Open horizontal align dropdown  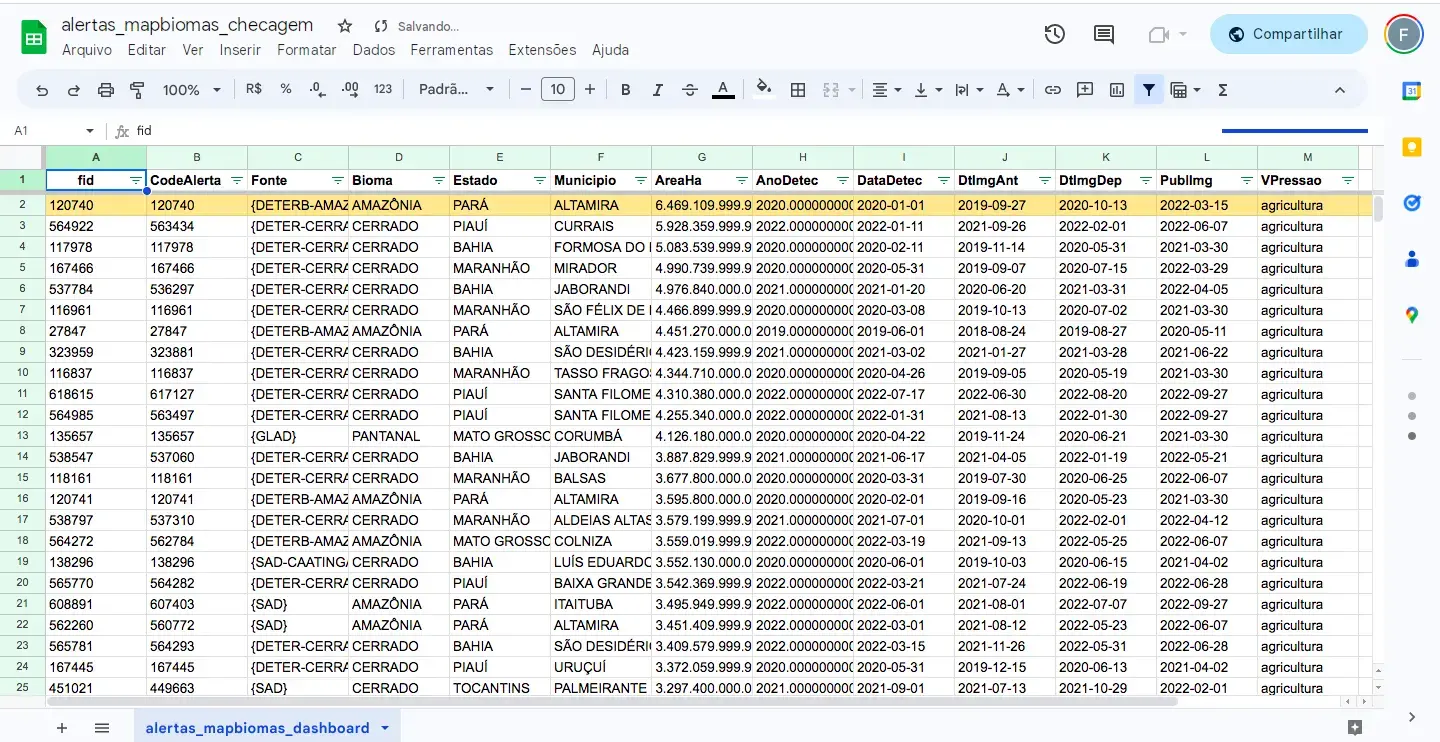[887, 90]
